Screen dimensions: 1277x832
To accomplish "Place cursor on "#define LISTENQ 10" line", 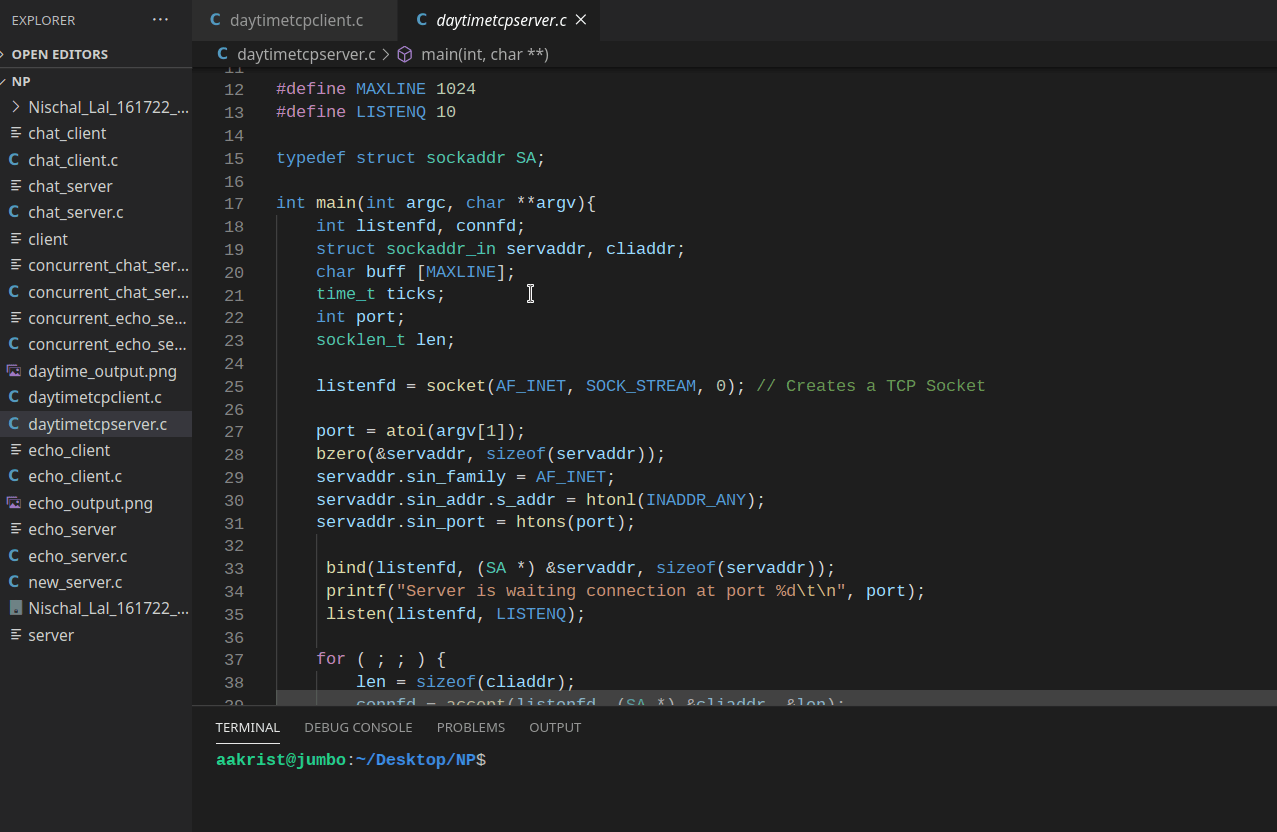I will 366,112.
